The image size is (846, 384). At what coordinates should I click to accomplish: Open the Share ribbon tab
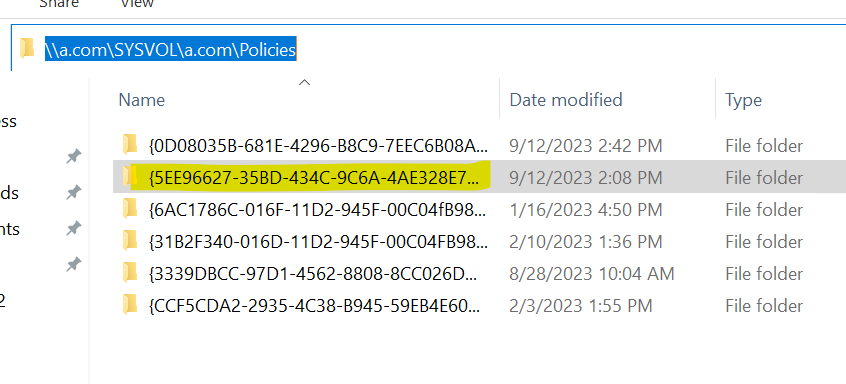pyautogui.click(x=59, y=4)
